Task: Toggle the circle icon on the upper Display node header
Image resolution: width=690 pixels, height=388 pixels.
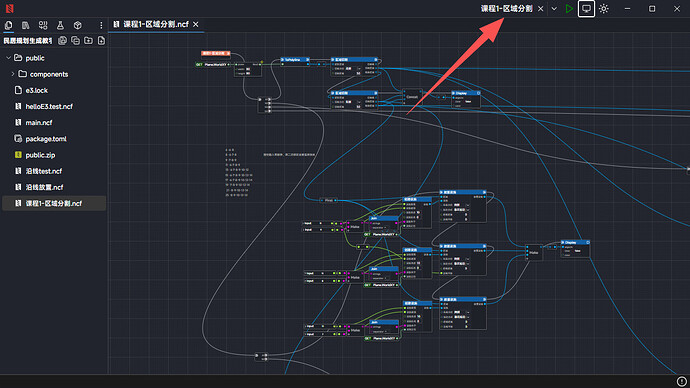Action: pyautogui.click(x=478, y=93)
